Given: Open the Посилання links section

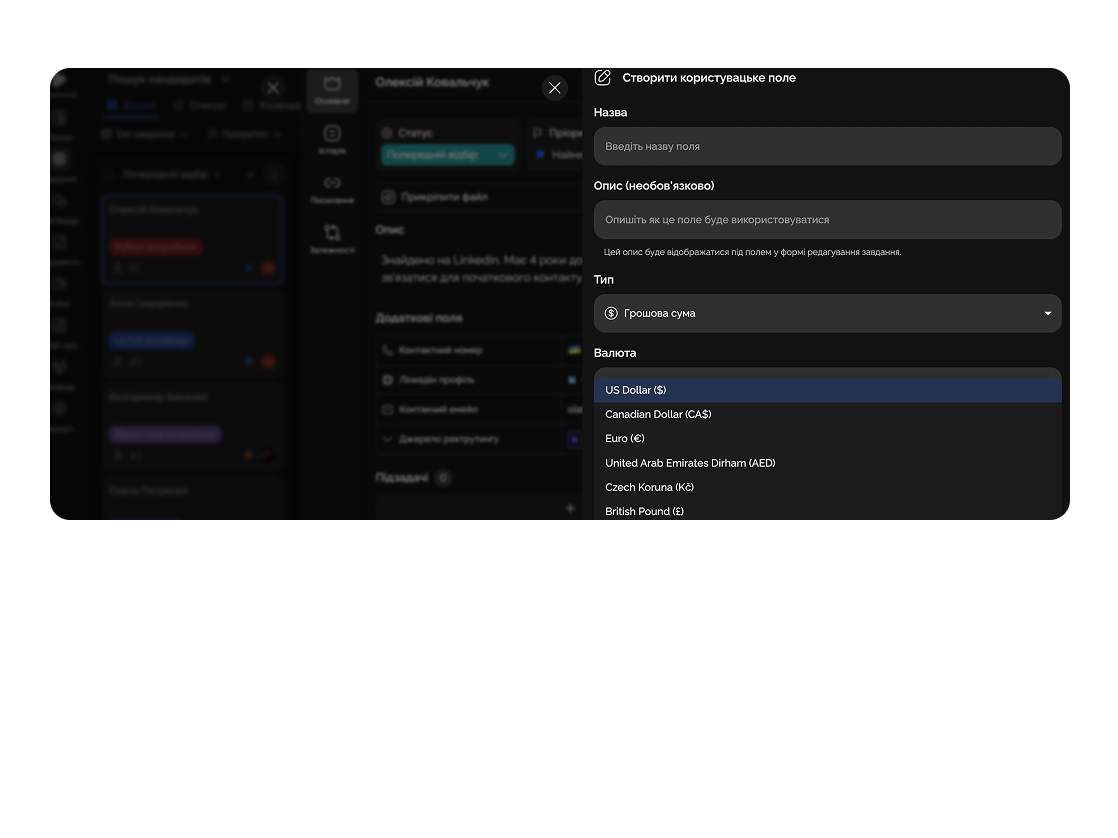Looking at the screenshot, I should pyautogui.click(x=332, y=188).
